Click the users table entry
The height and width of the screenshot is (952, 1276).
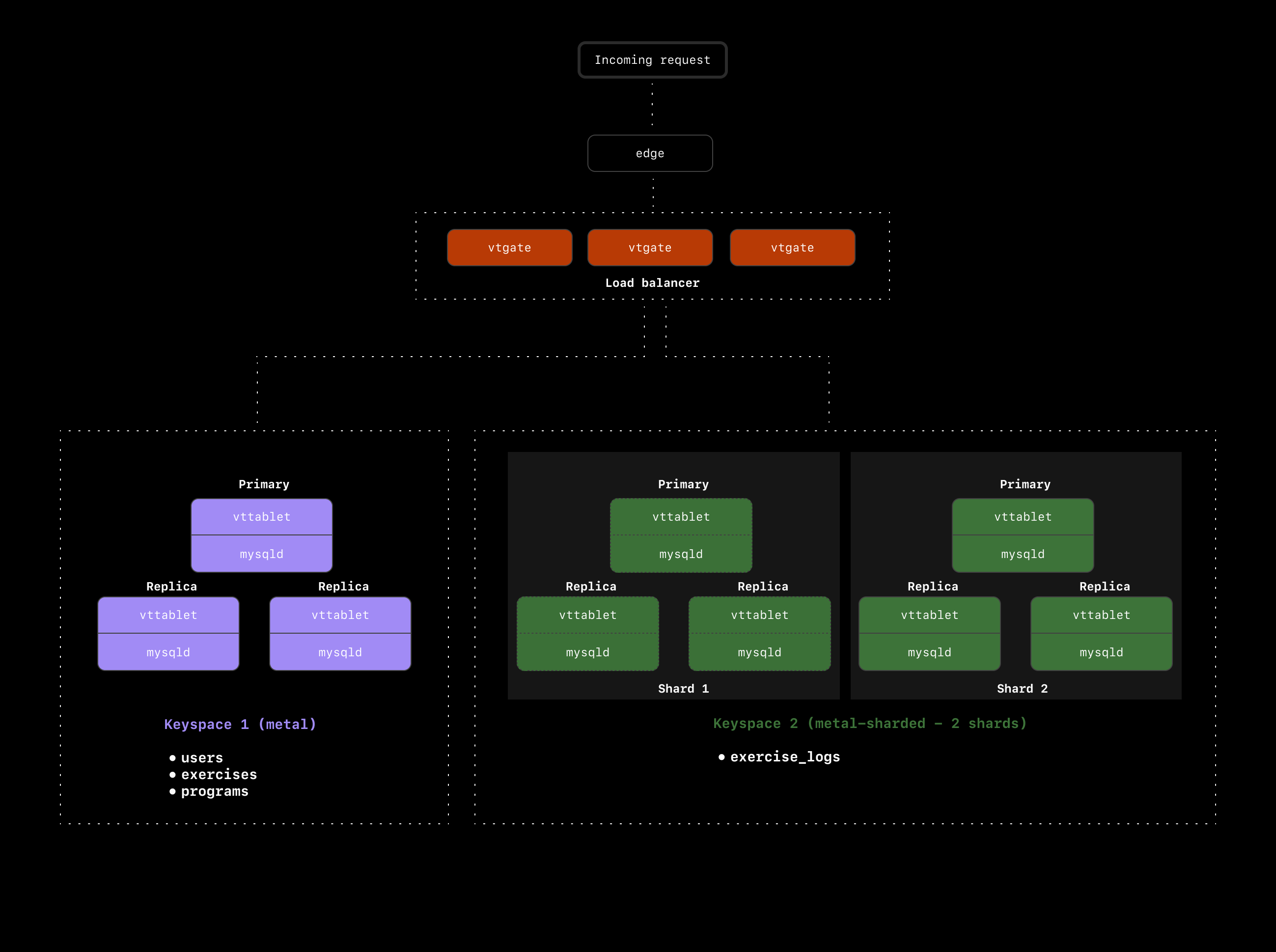pos(202,758)
